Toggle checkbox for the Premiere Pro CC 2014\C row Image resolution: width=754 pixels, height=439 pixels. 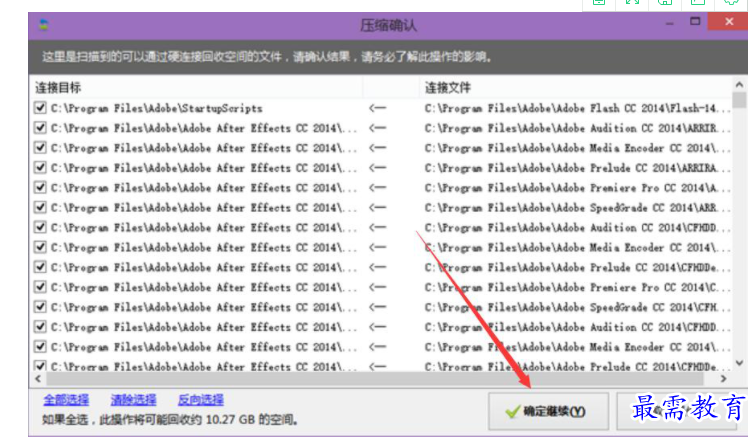click(x=40, y=287)
